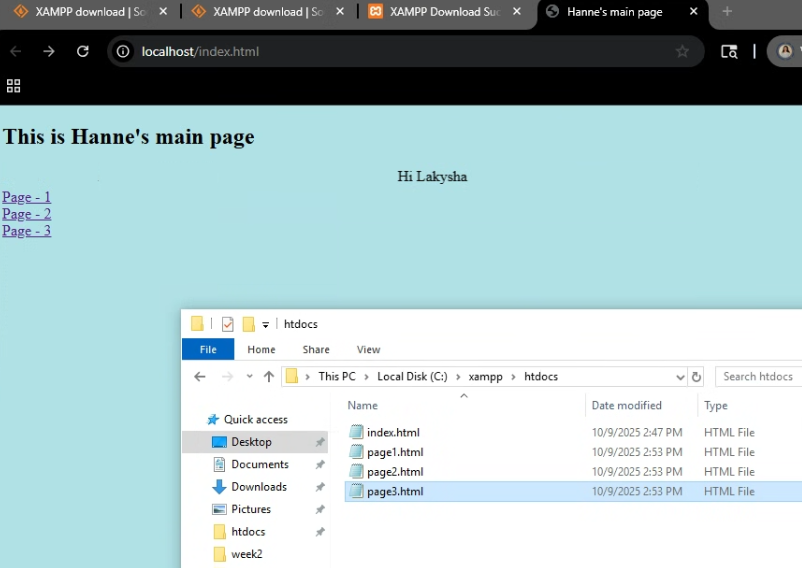Viewport: 802px width, 568px height.
Task: Click the Properties icon in Explorer title bar
Action: pos(227,324)
